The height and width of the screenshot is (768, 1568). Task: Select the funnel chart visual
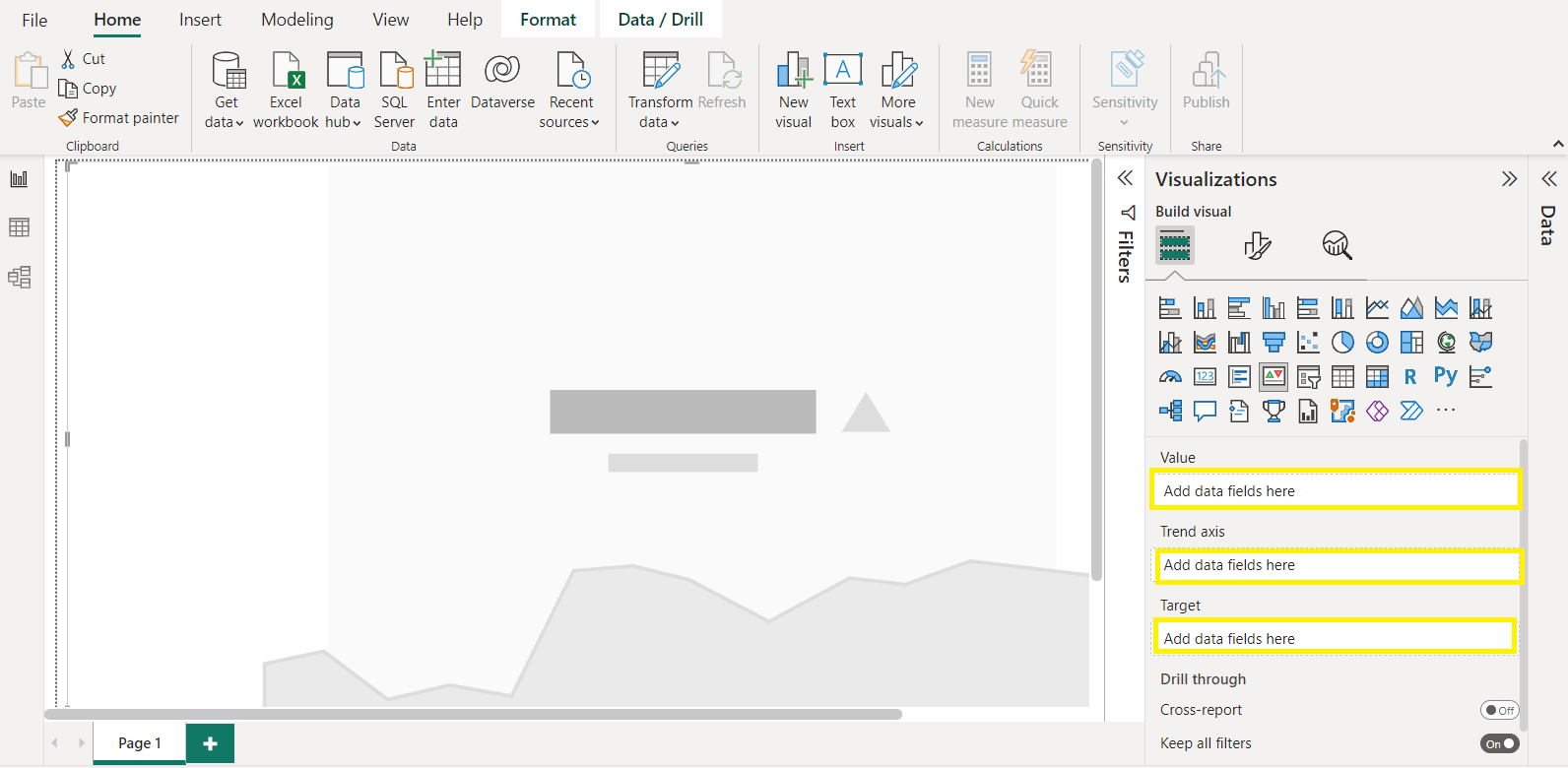coord(1274,342)
